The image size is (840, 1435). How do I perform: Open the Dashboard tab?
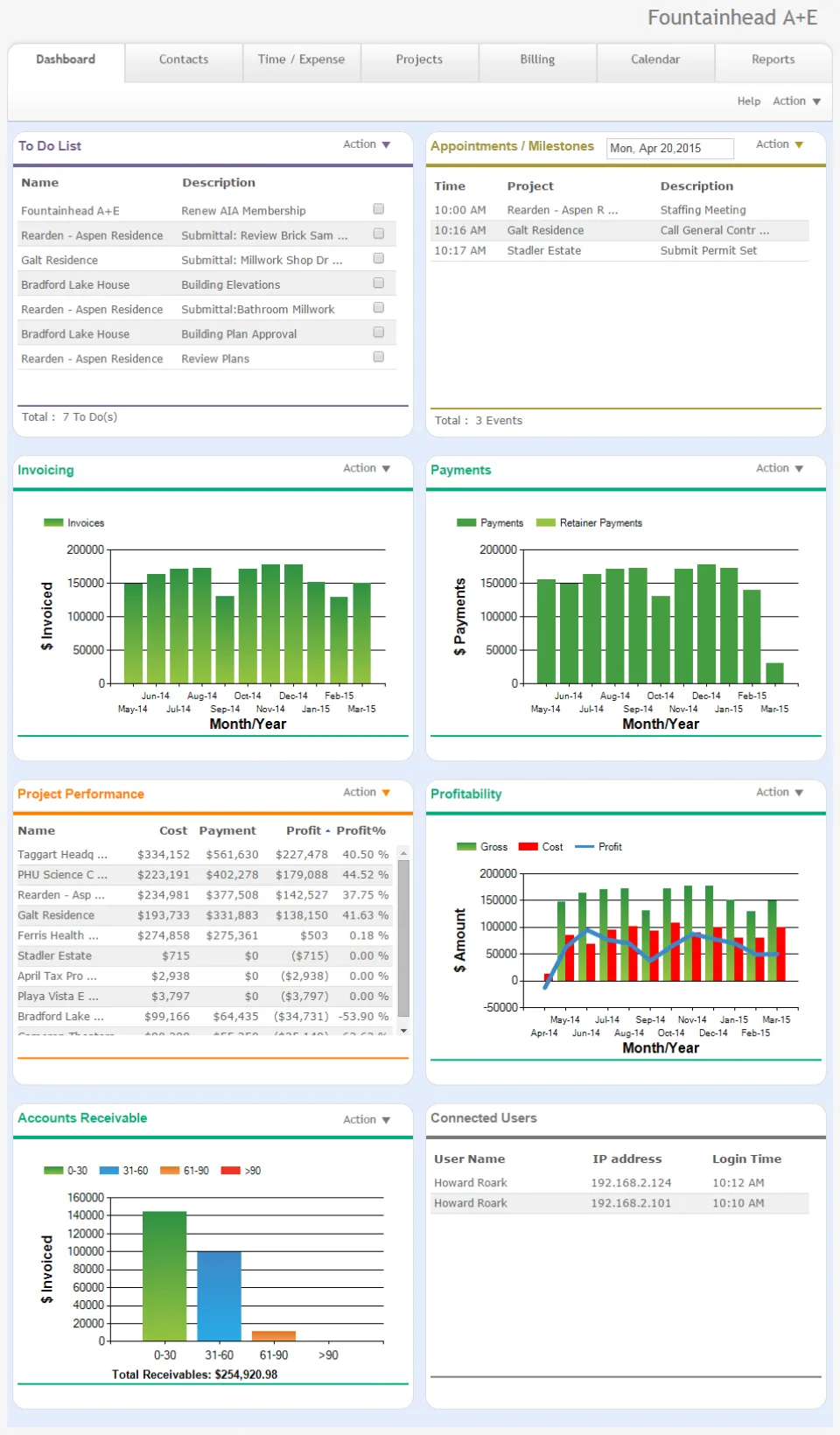[66, 59]
